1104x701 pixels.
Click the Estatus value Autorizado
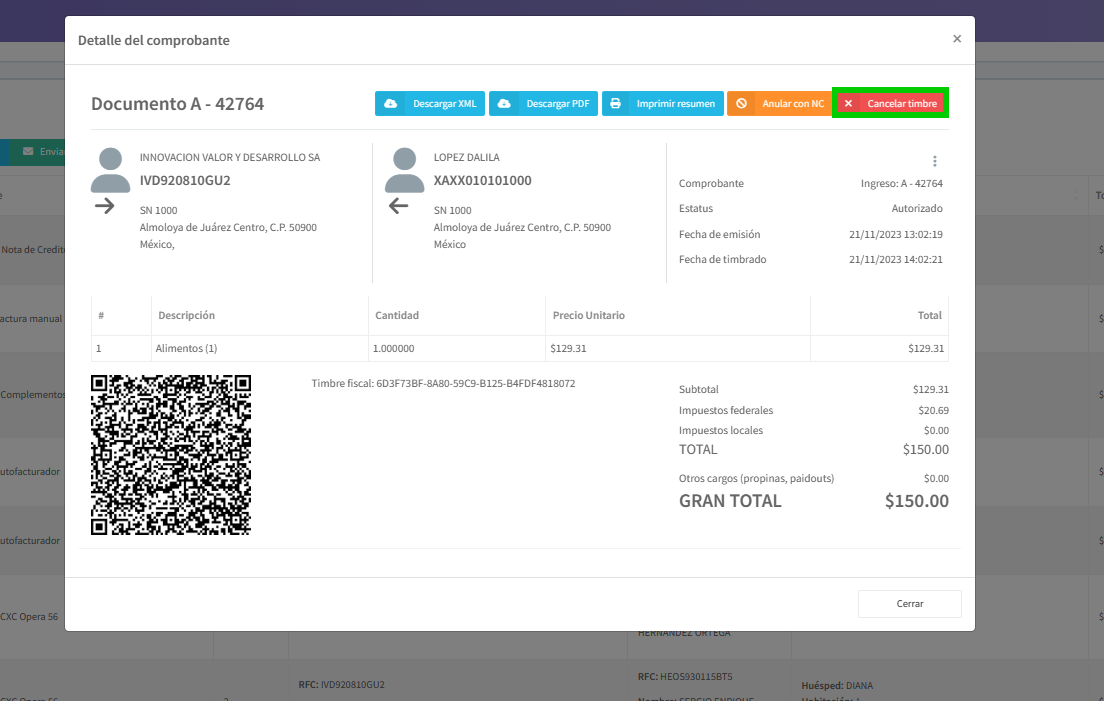[x=917, y=208]
